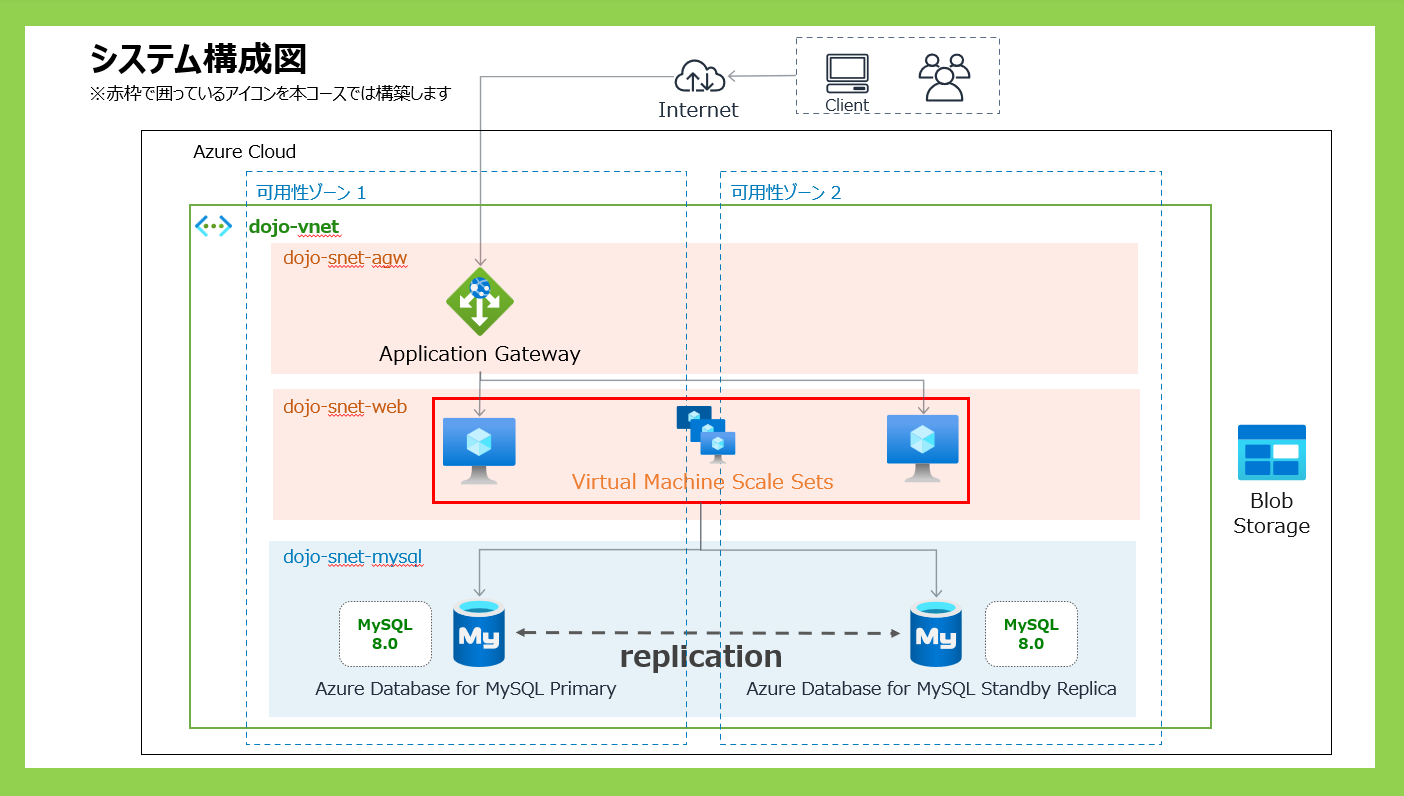
Task: Select the replication text label
Action: [700, 656]
